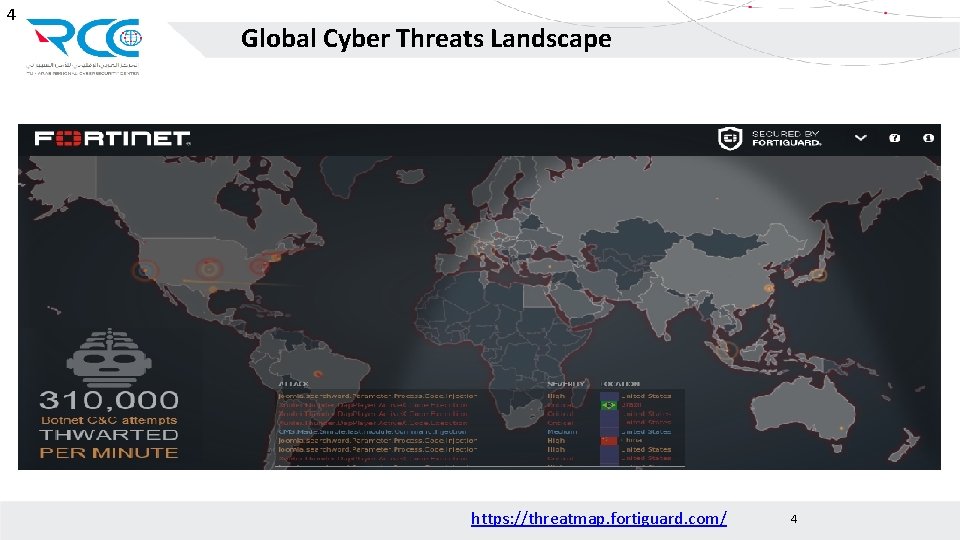Viewport: 960px width, 540px height.
Task: Click the '310,000' counter
Action: click(109, 400)
